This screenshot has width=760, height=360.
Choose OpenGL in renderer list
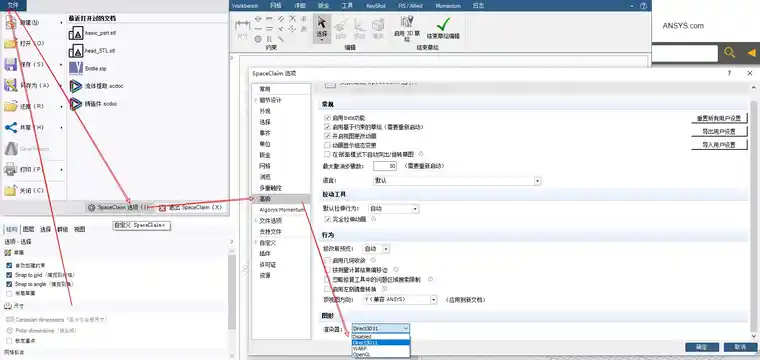pos(380,355)
